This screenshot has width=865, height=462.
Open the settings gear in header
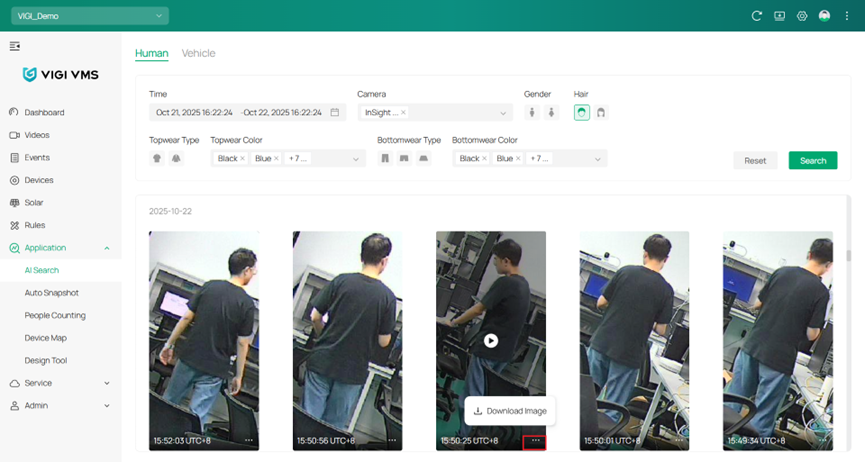pos(802,16)
